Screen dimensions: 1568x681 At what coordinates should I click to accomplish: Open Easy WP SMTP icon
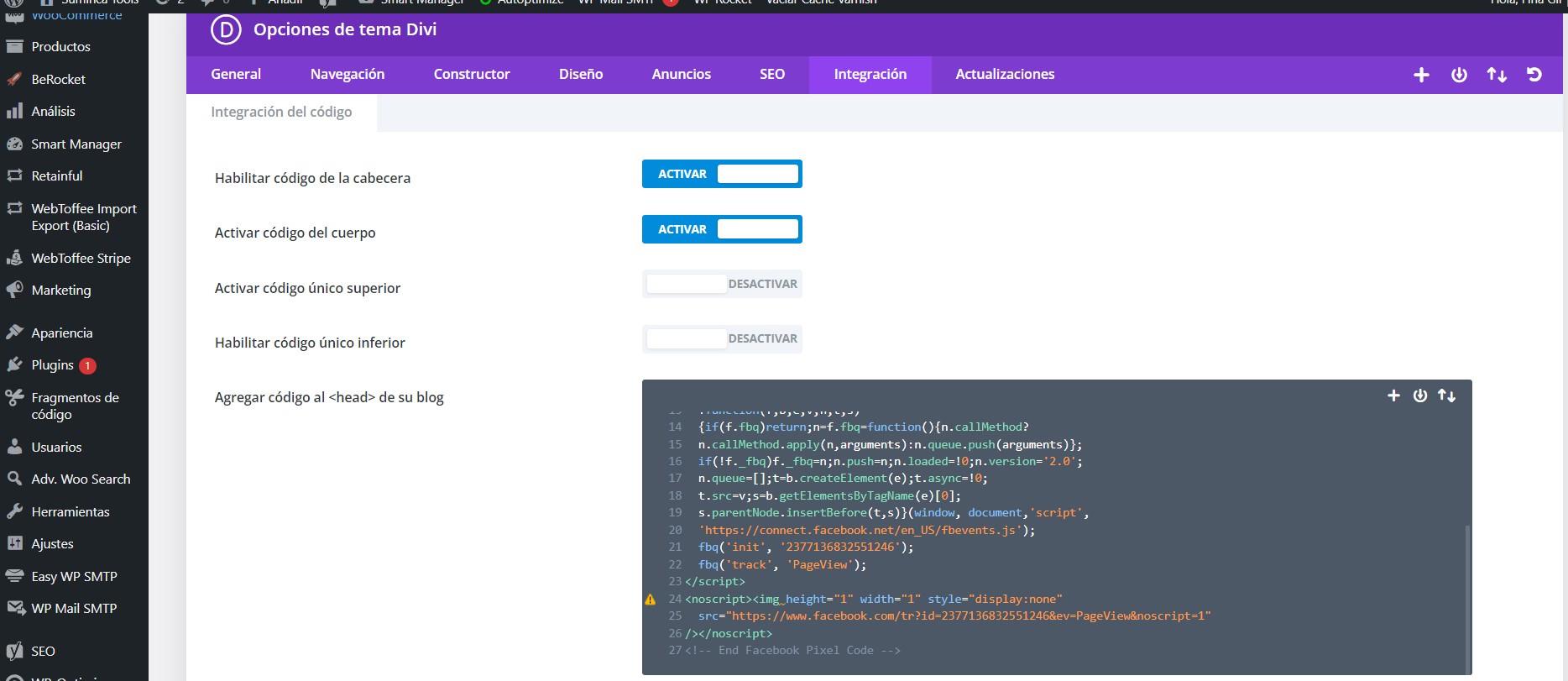point(14,576)
